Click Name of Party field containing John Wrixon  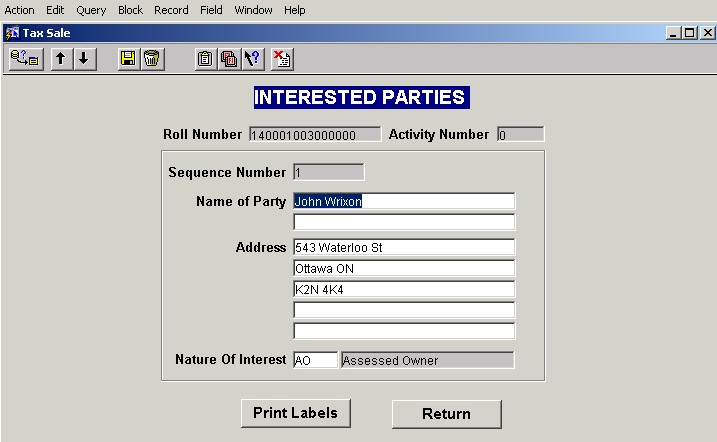404,201
